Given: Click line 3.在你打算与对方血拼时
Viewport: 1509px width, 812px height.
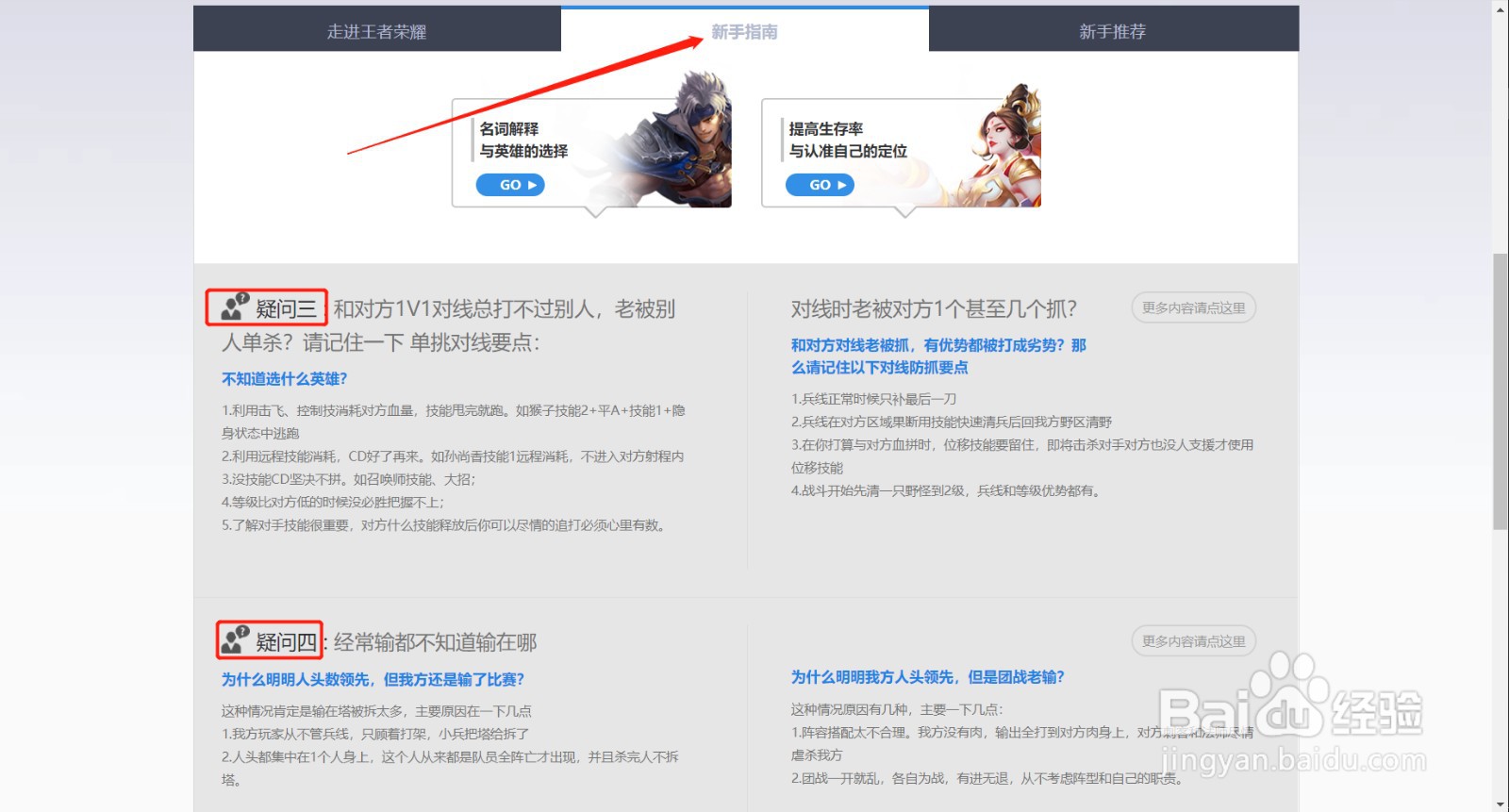Looking at the screenshot, I should click(x=1022, y=456).
